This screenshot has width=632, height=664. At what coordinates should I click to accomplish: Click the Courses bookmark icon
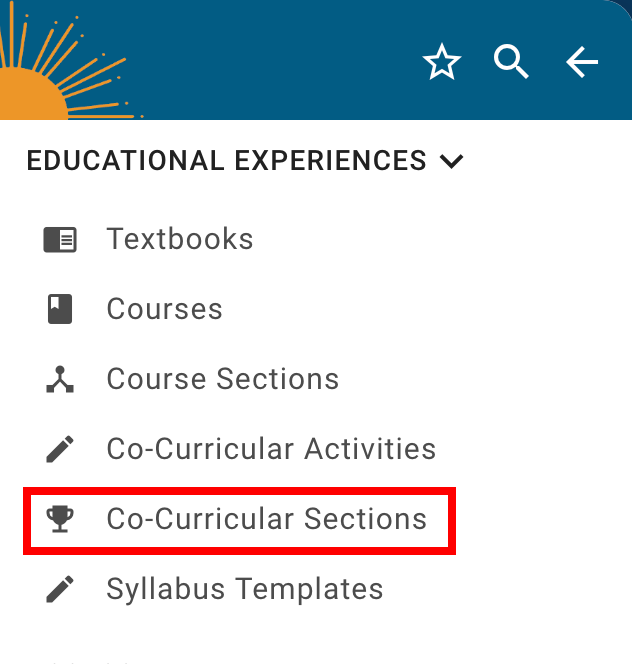[x=60, y=310]
